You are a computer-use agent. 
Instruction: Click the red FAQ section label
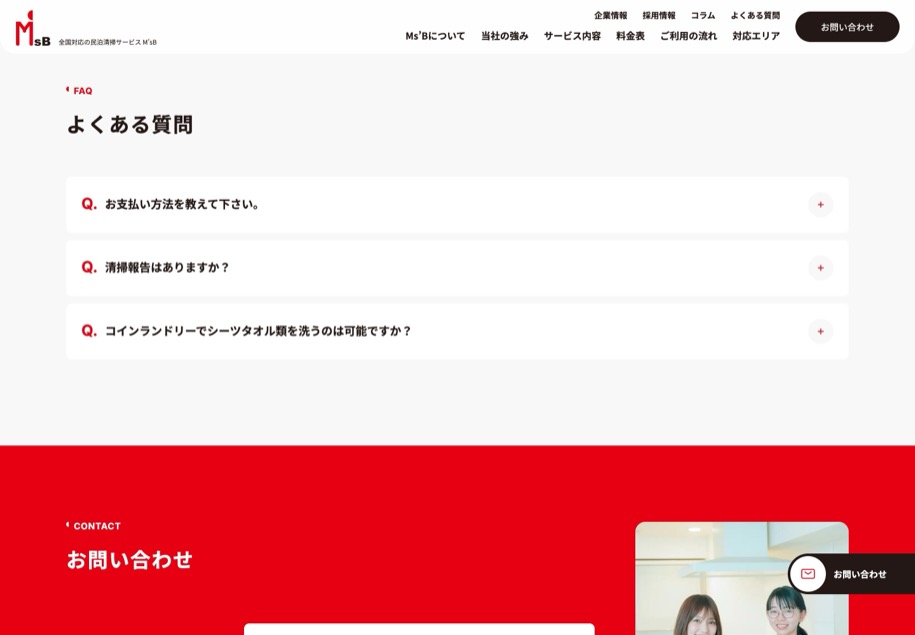pos(82,91)
